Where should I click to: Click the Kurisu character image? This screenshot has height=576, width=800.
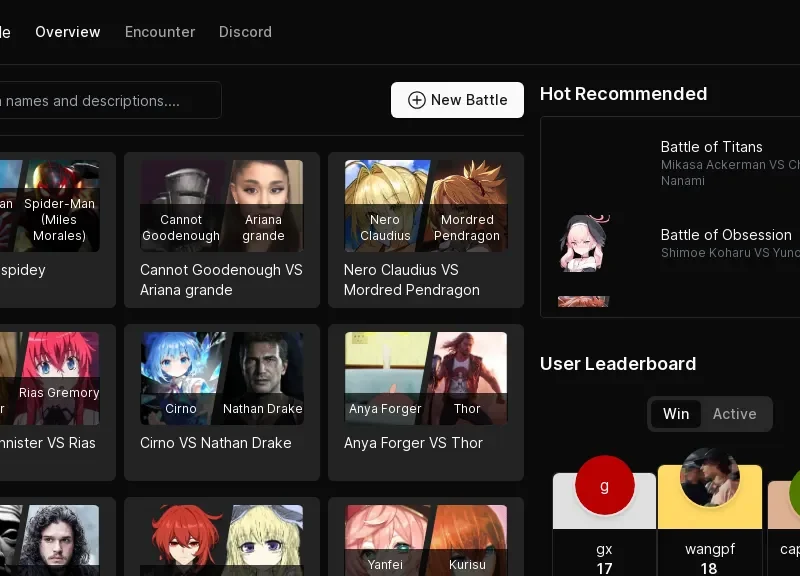pos(467,540)
